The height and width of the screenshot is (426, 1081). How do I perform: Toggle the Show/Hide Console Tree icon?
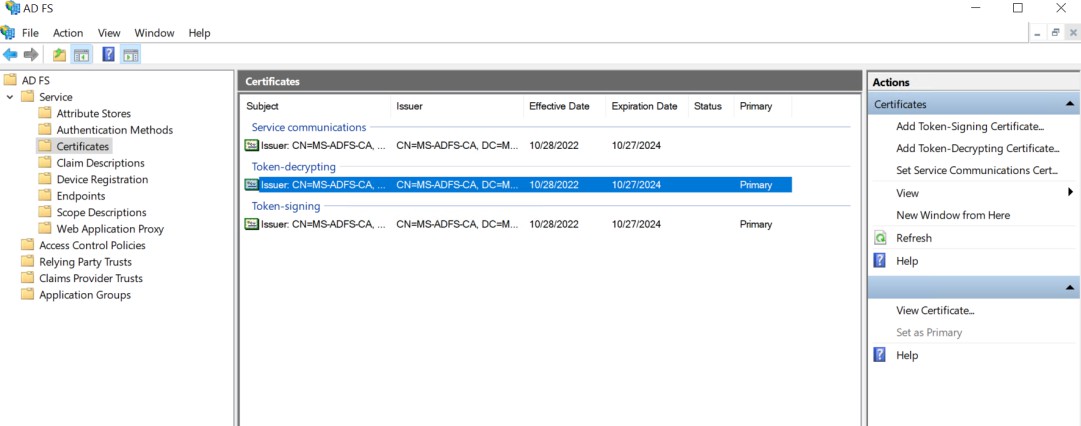tap(82, 54)
